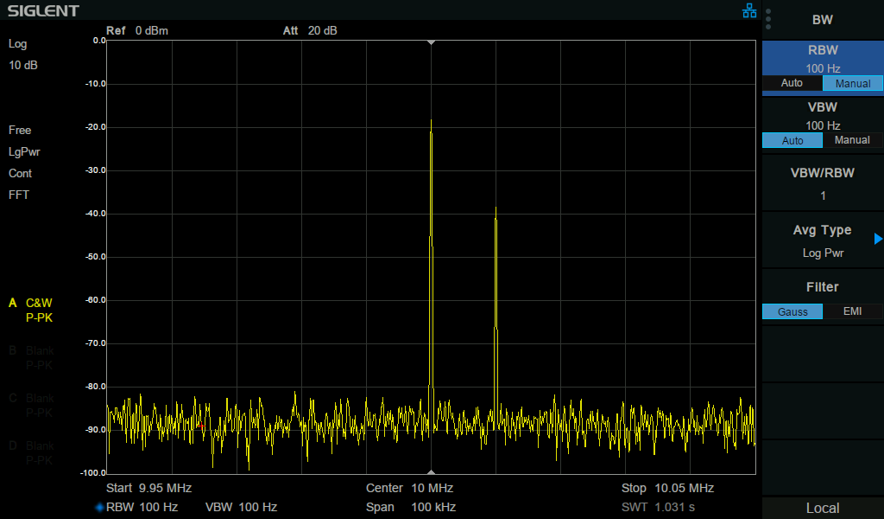Click the BW menu title
Viewport: 884px width, 519px height.
coord(823,20)
